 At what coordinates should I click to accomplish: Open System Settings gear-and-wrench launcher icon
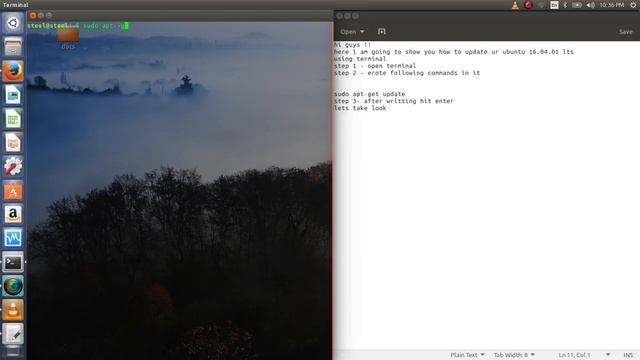[13, 167]
